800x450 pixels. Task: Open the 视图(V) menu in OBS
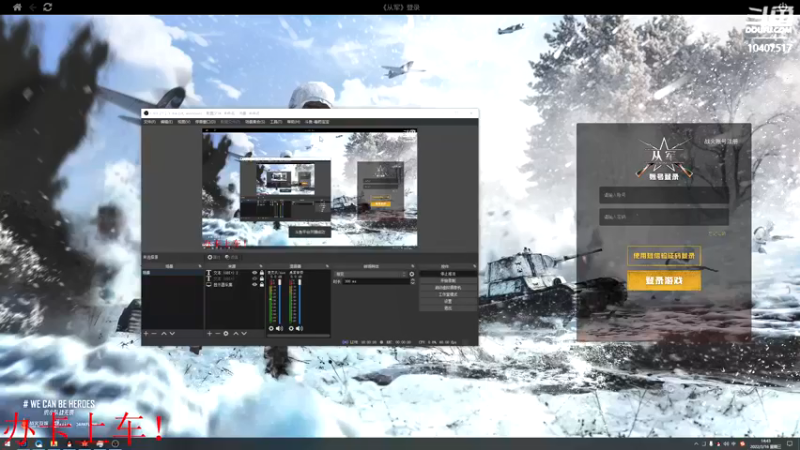coord(184,122)
